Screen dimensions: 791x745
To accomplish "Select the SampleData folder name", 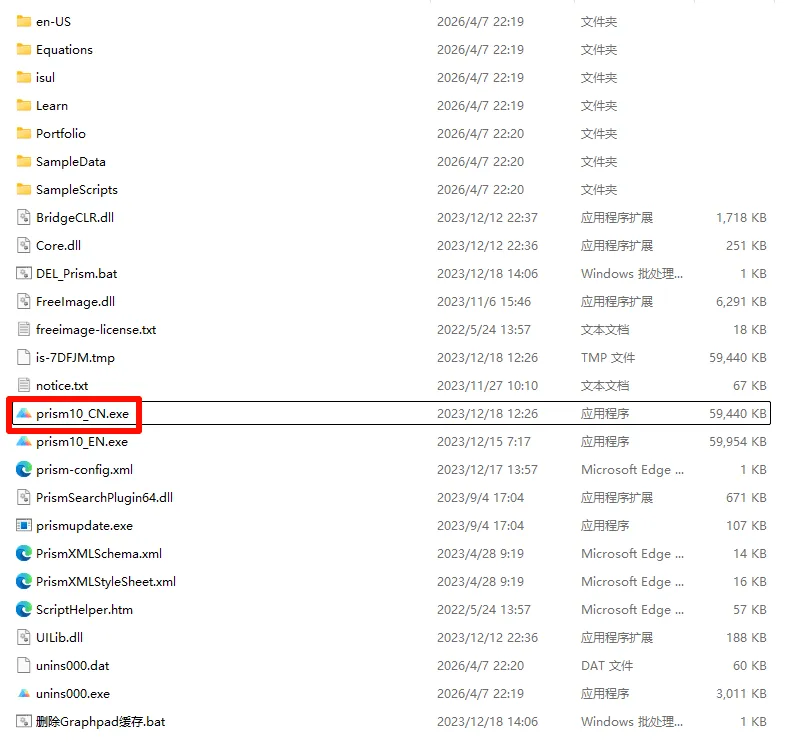I will tap(71, 161).
